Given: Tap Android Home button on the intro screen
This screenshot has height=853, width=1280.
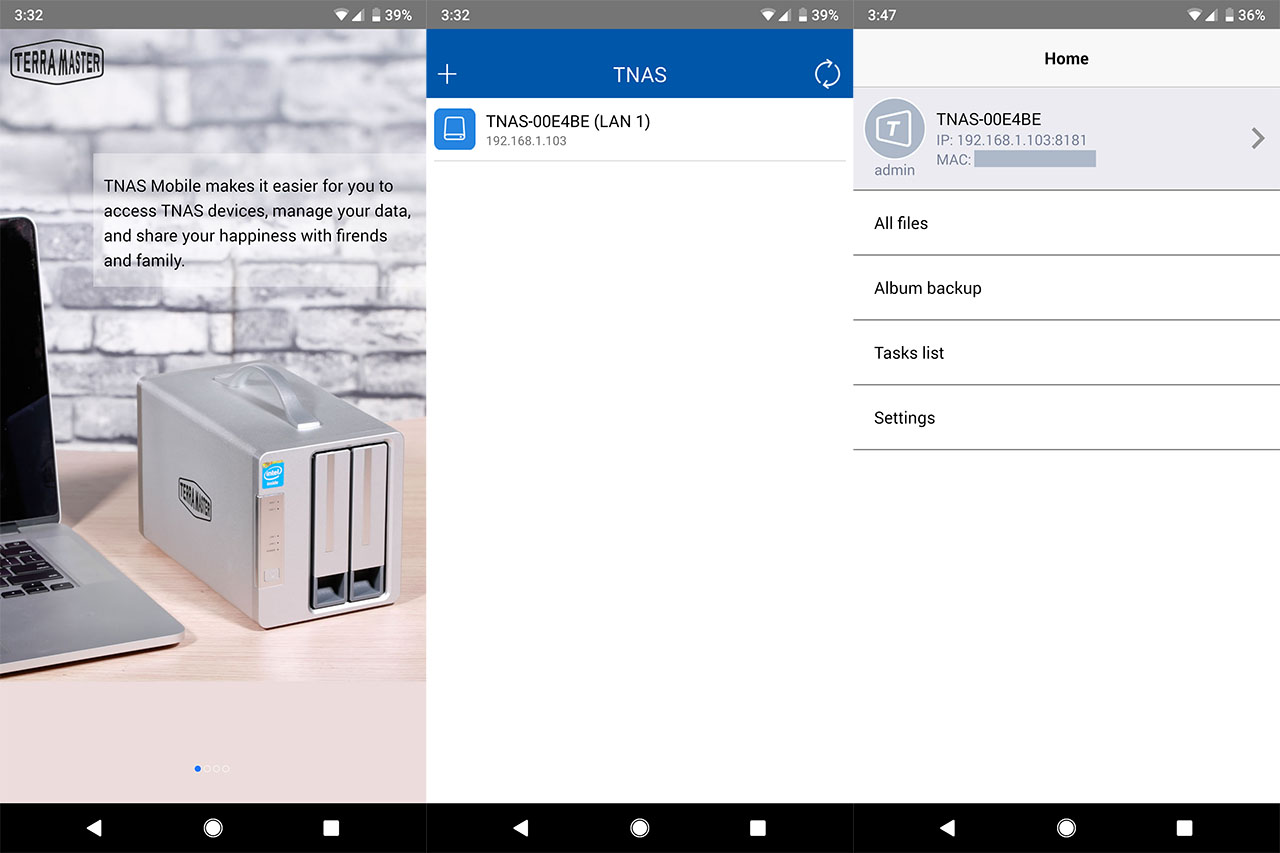Looking at the screenshot, I should pyautogui.click(x=213, y=828).
